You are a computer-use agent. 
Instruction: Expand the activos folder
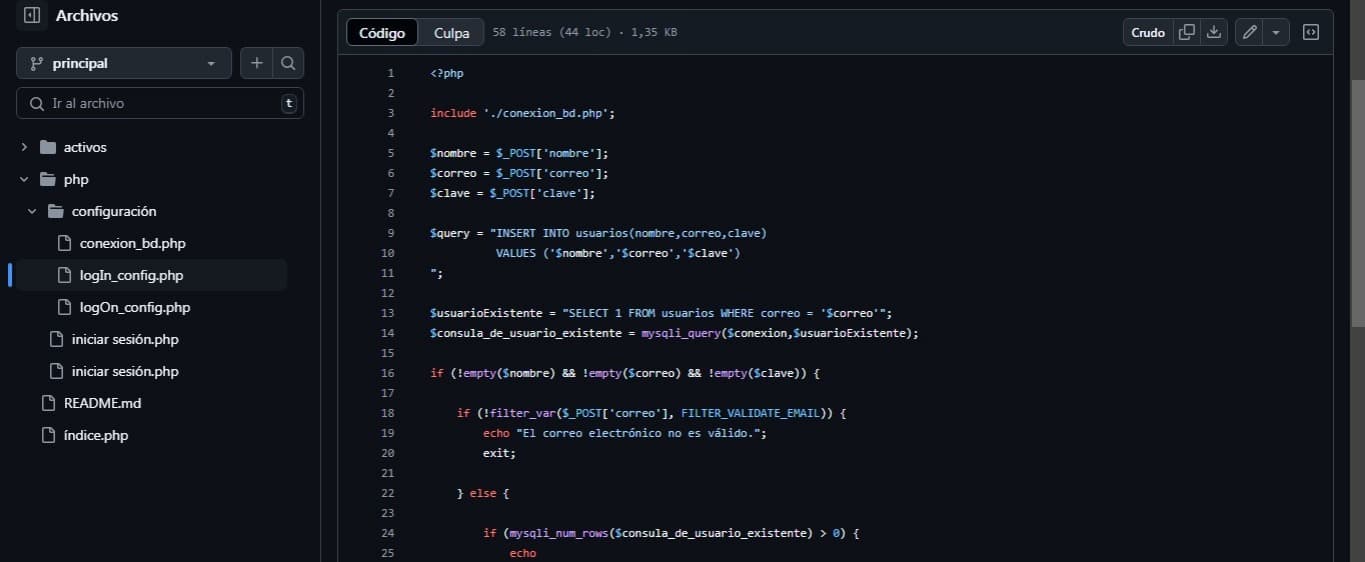coord(24,147)
